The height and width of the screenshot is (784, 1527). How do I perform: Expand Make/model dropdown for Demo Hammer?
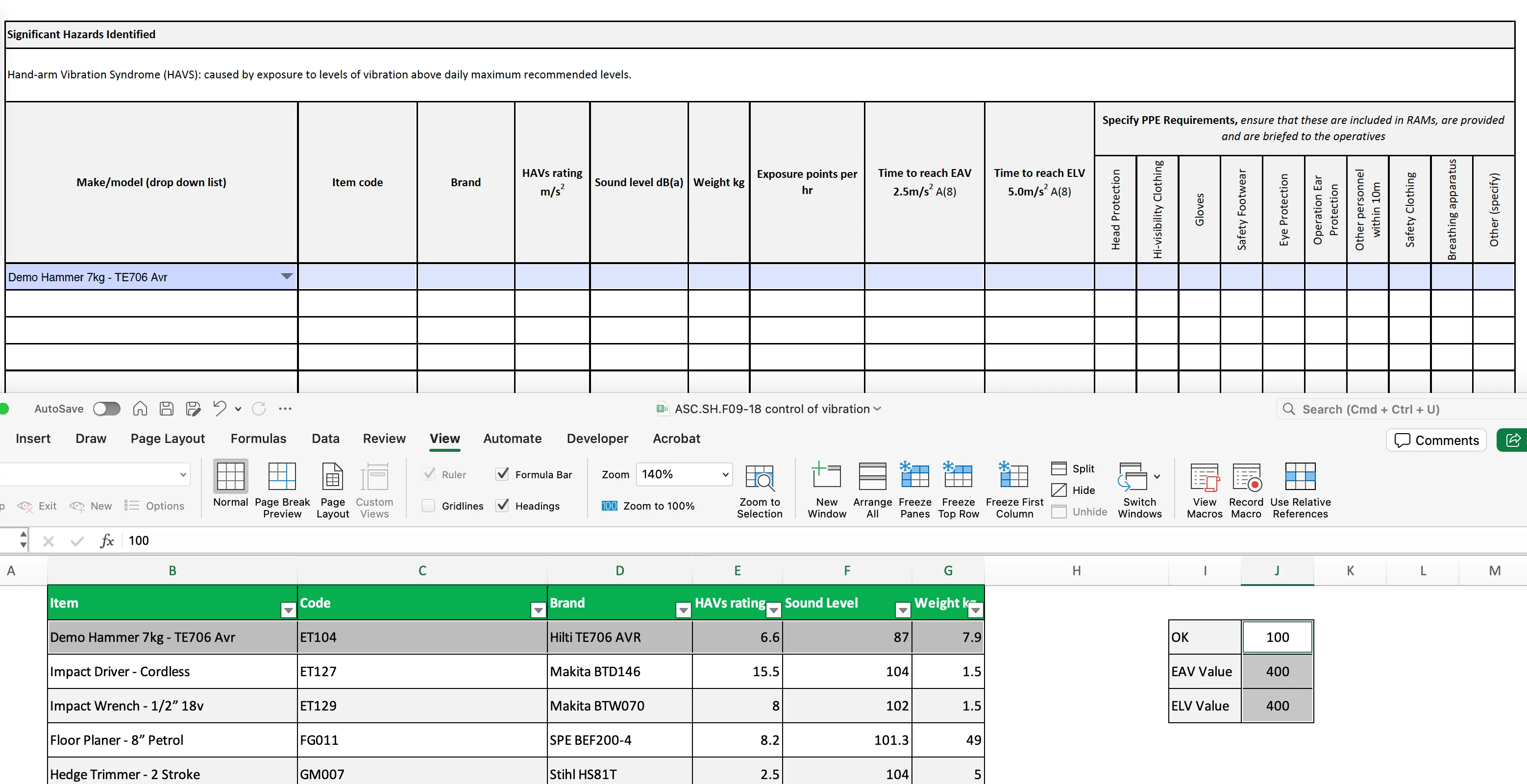286,276
